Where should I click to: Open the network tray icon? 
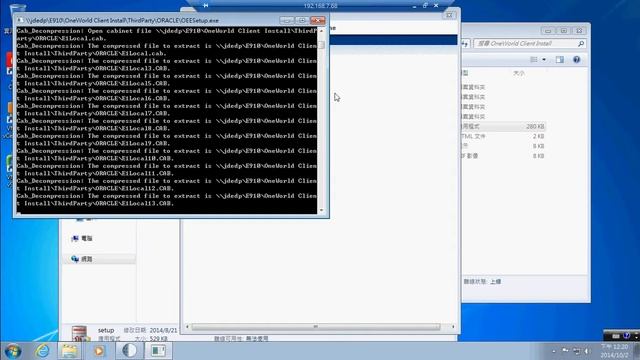tap(576, 351)
